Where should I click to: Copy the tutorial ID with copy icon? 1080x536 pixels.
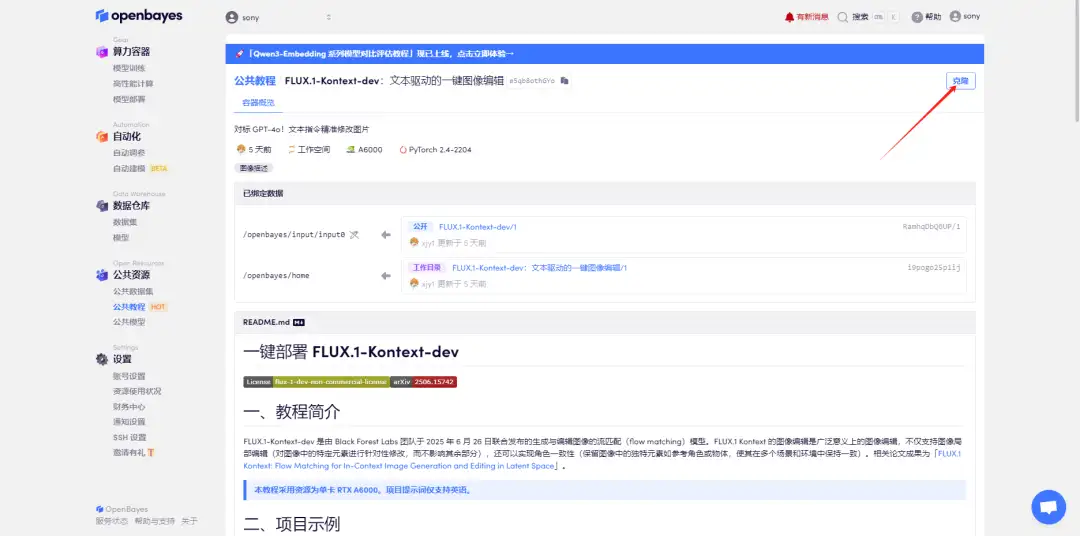click(565, 81)
